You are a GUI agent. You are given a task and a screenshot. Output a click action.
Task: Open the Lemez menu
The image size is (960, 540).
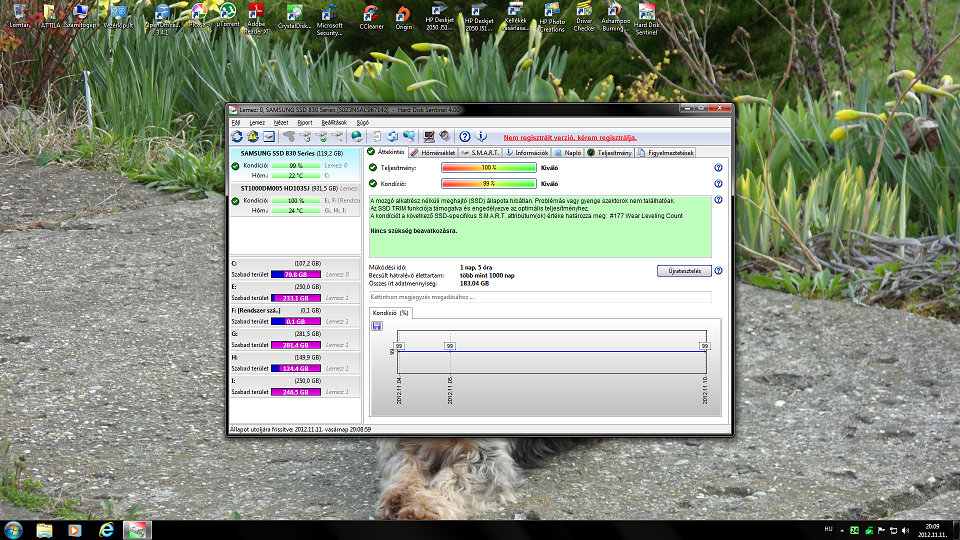click(x=257, y=122)
